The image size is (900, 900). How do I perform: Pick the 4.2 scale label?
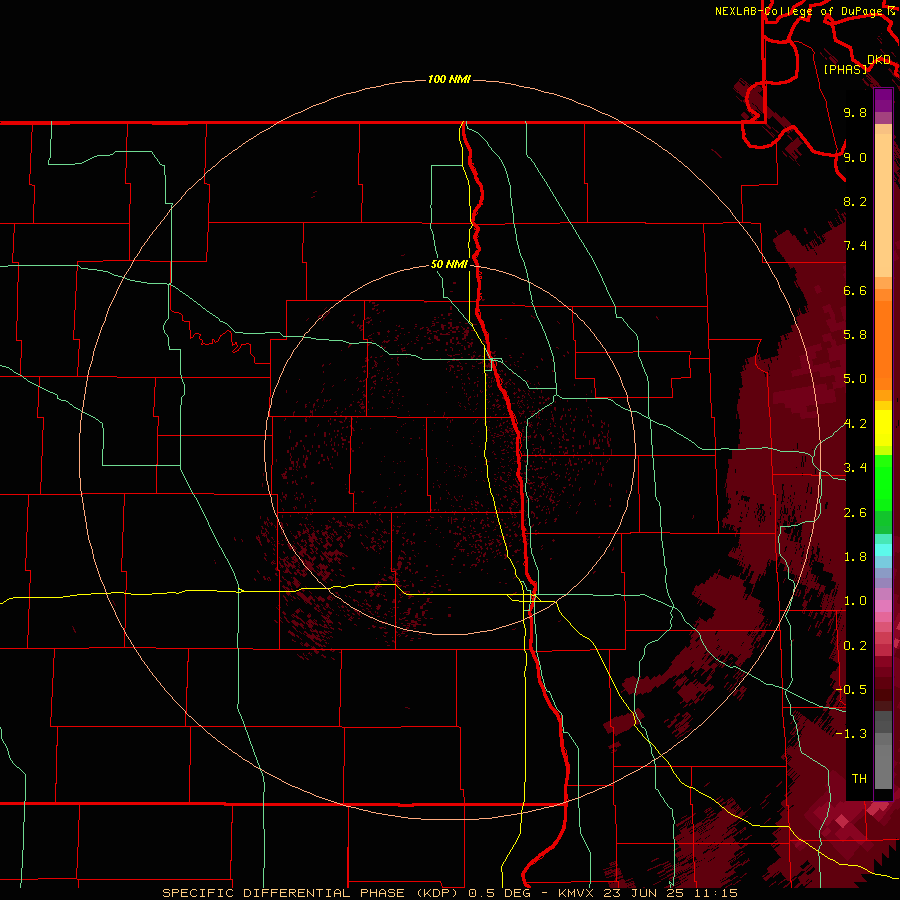(x=855, y=424)
